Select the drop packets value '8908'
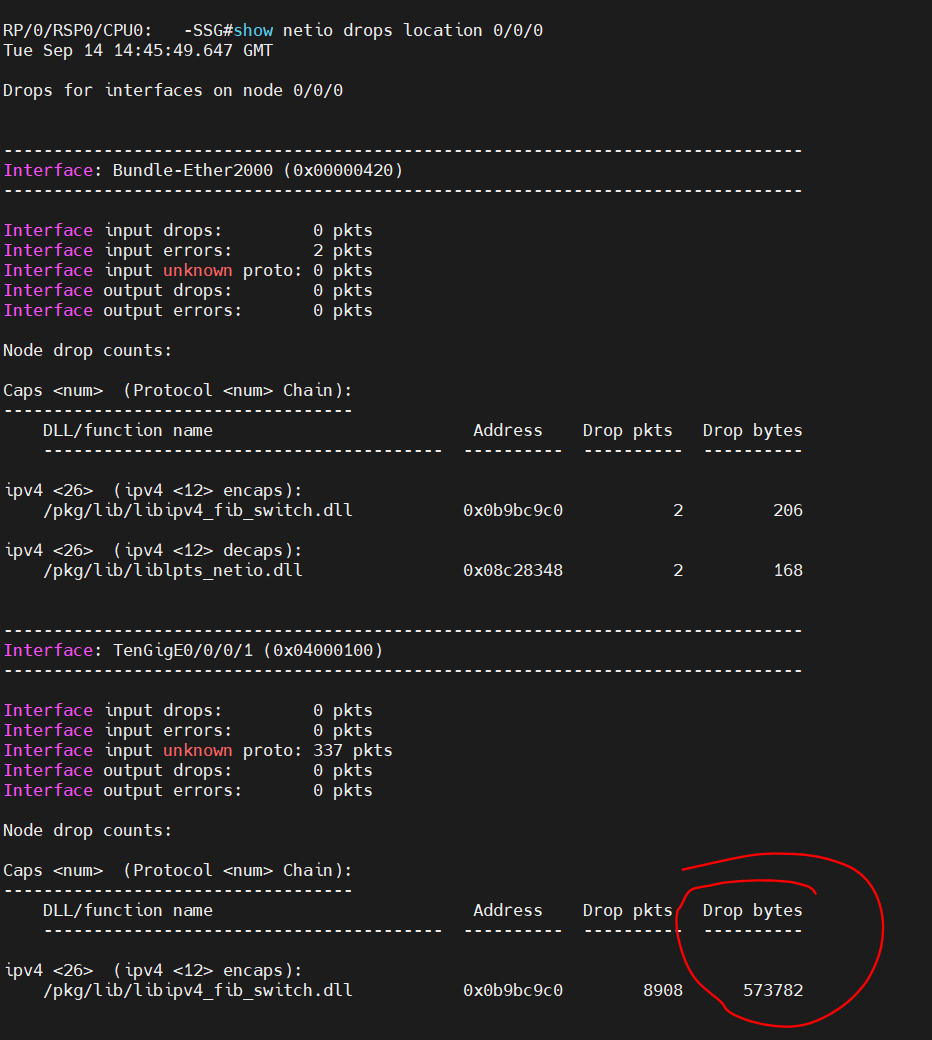Screen dimensions: 932x1040 663,990
